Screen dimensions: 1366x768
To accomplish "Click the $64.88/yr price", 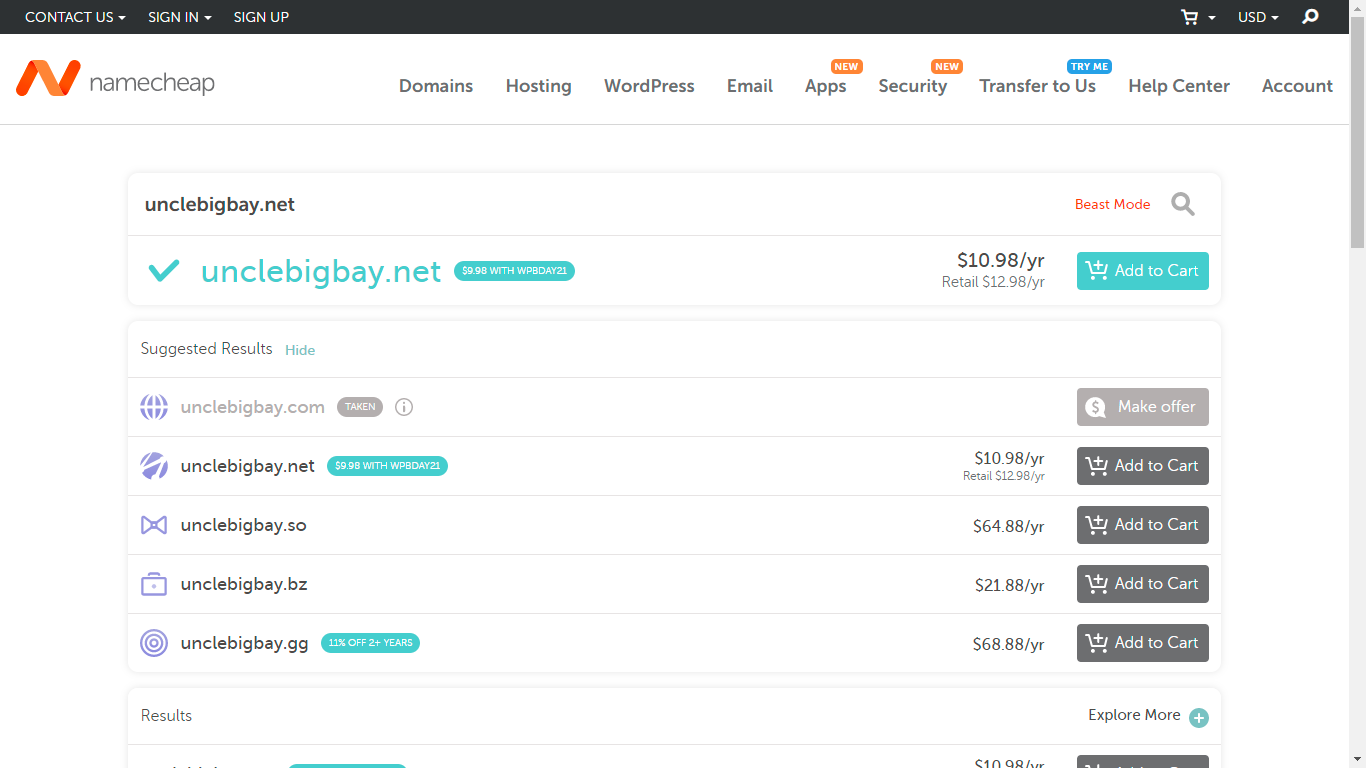I will (1008, 526).
